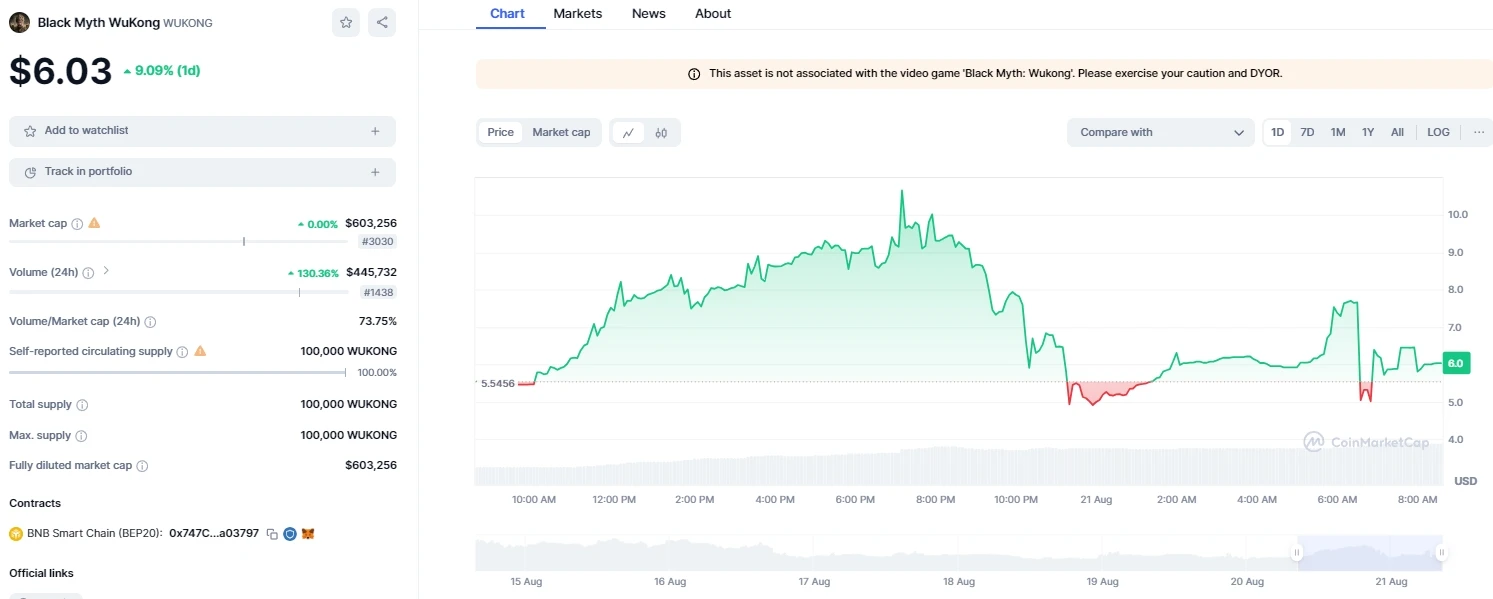Select the line chart icon
Viewport: 1493px width, 599px height.
[x=628, y=133]
